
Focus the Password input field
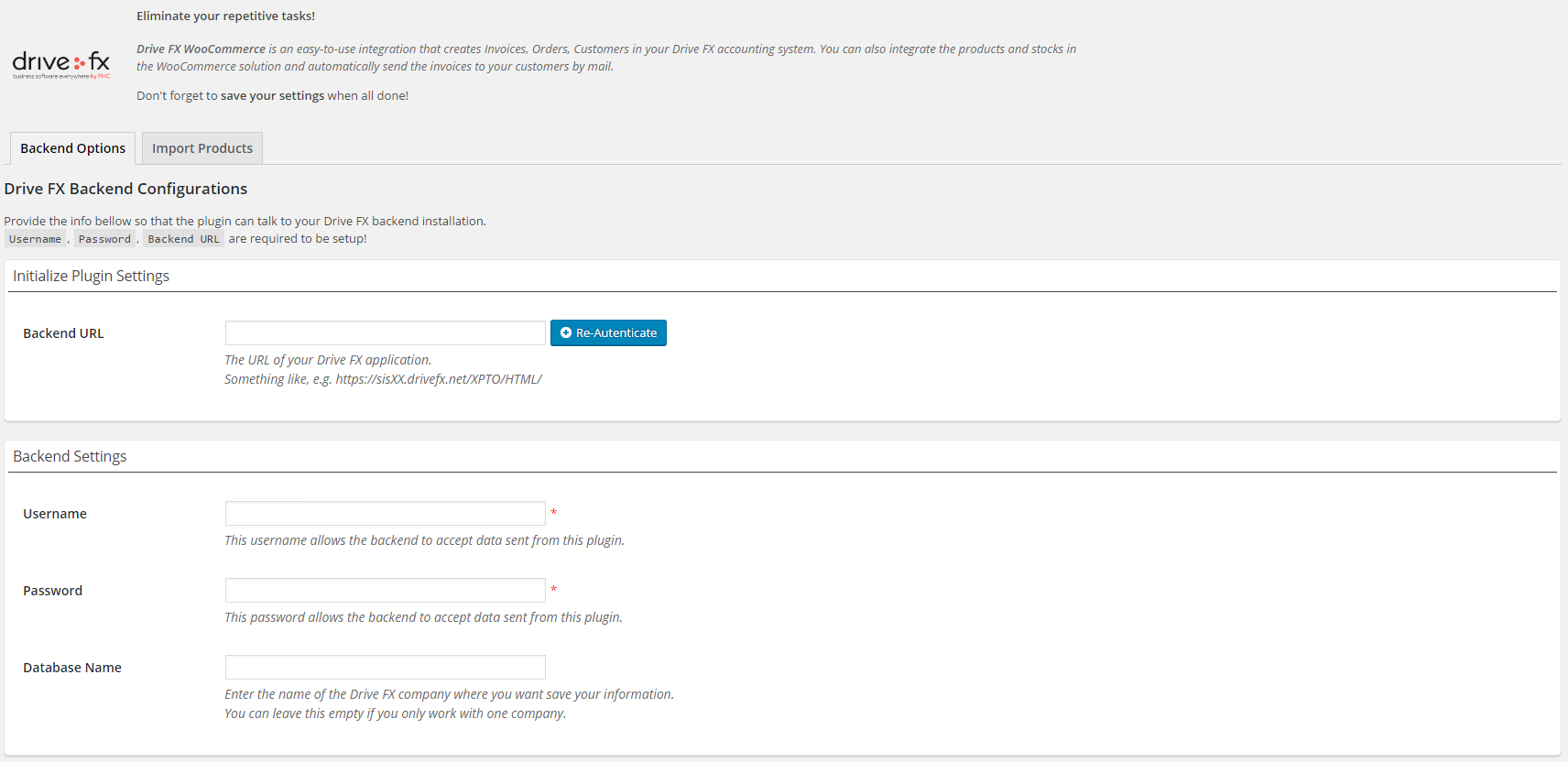pos(386,591)
